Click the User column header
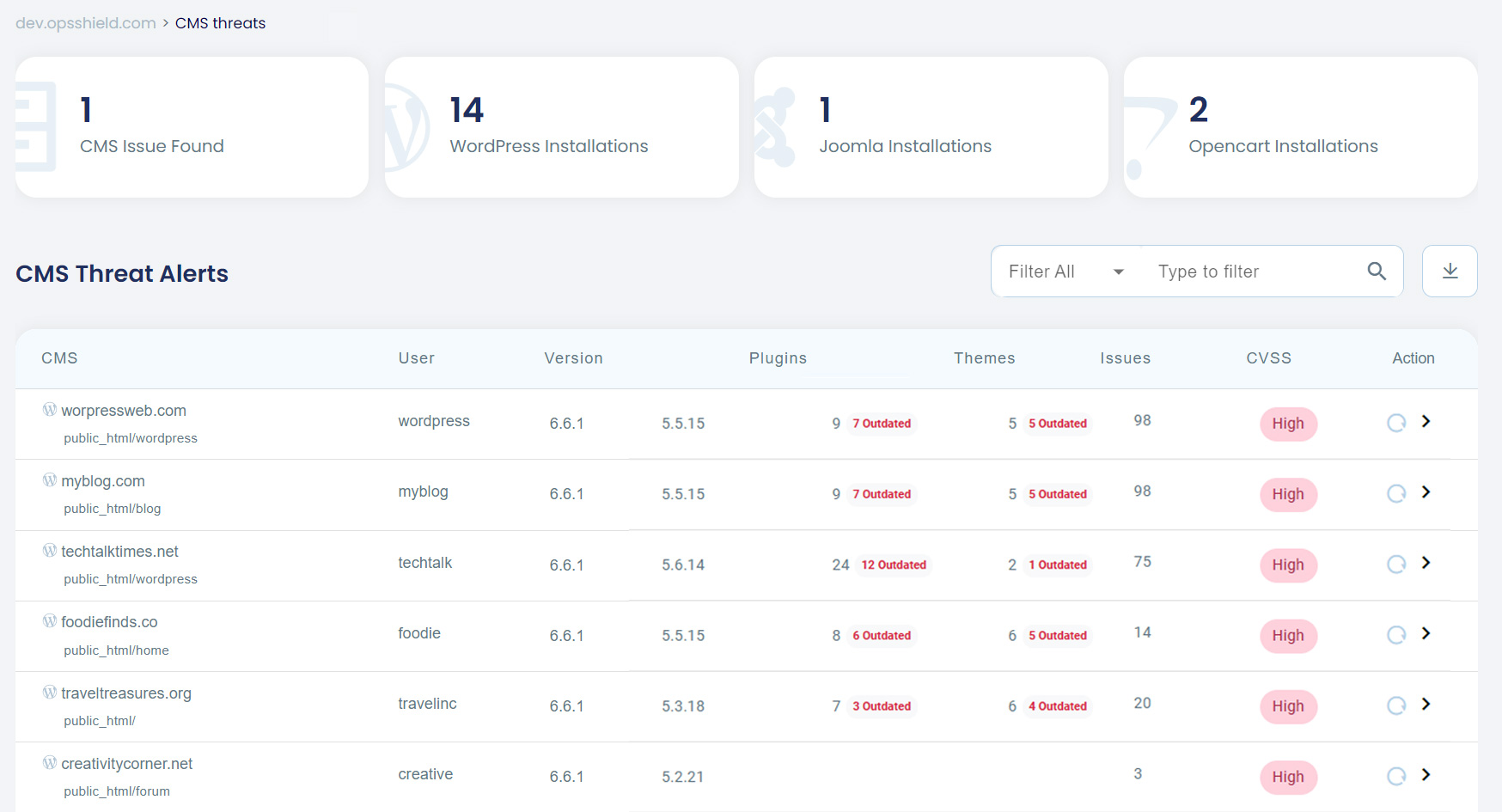 point(417,358)
